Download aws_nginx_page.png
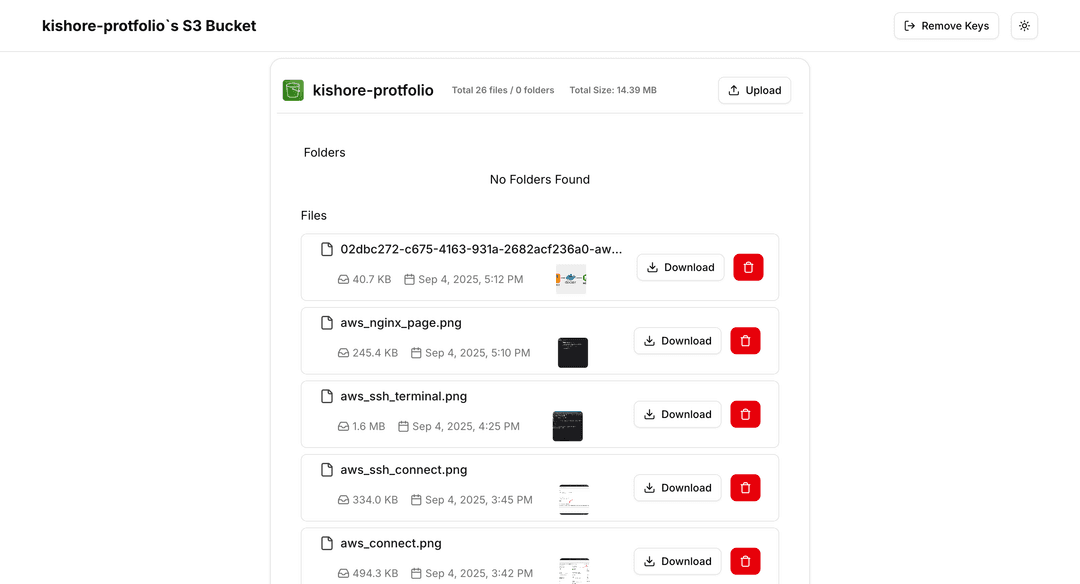Viewport: 1080px width, 584px height. 677,341
